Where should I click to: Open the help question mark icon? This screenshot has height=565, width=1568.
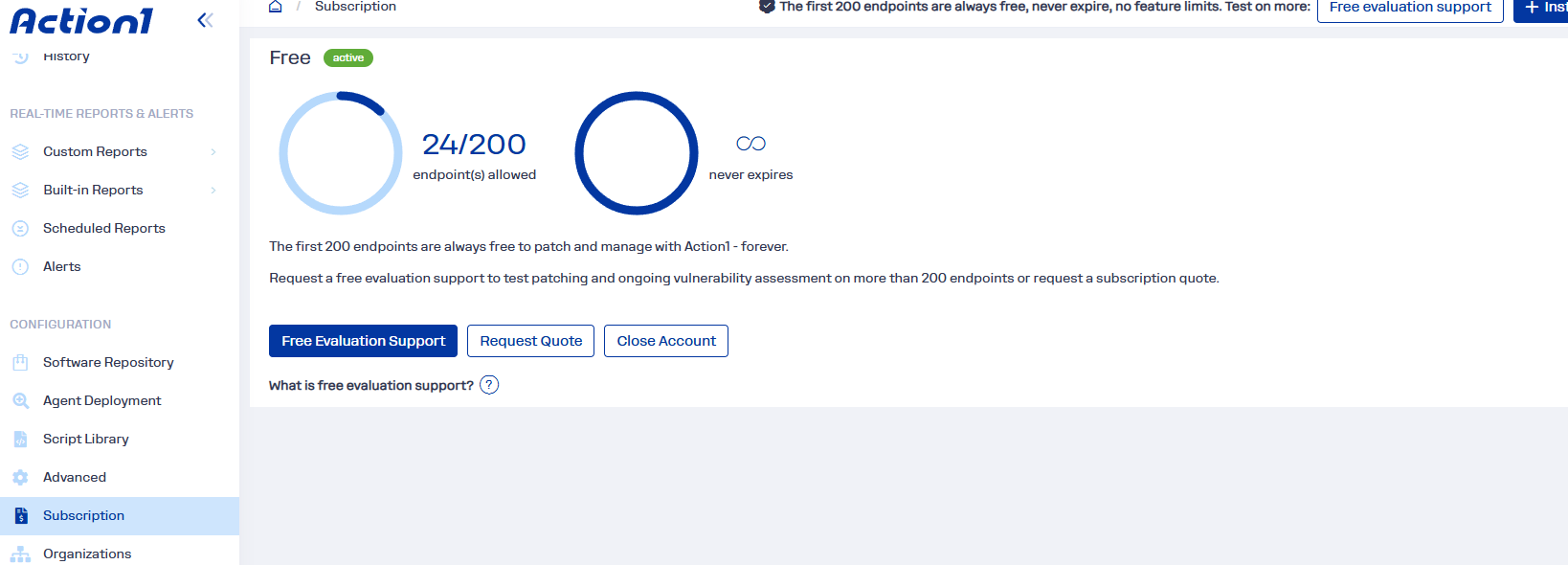(x=489, y=385)
